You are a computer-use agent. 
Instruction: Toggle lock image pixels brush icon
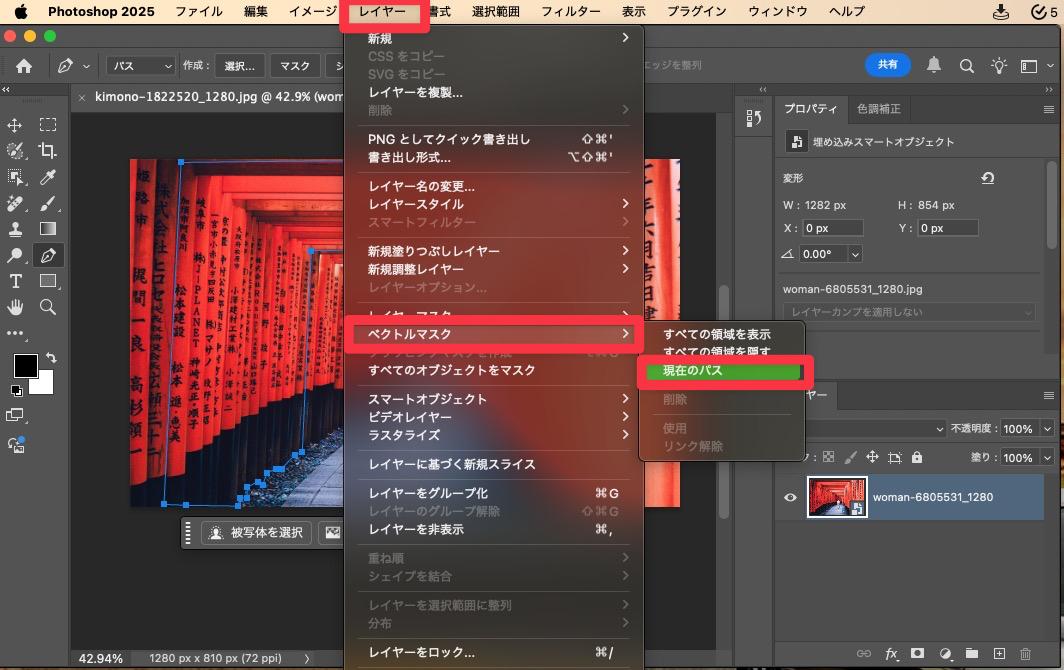coord(850,457)
